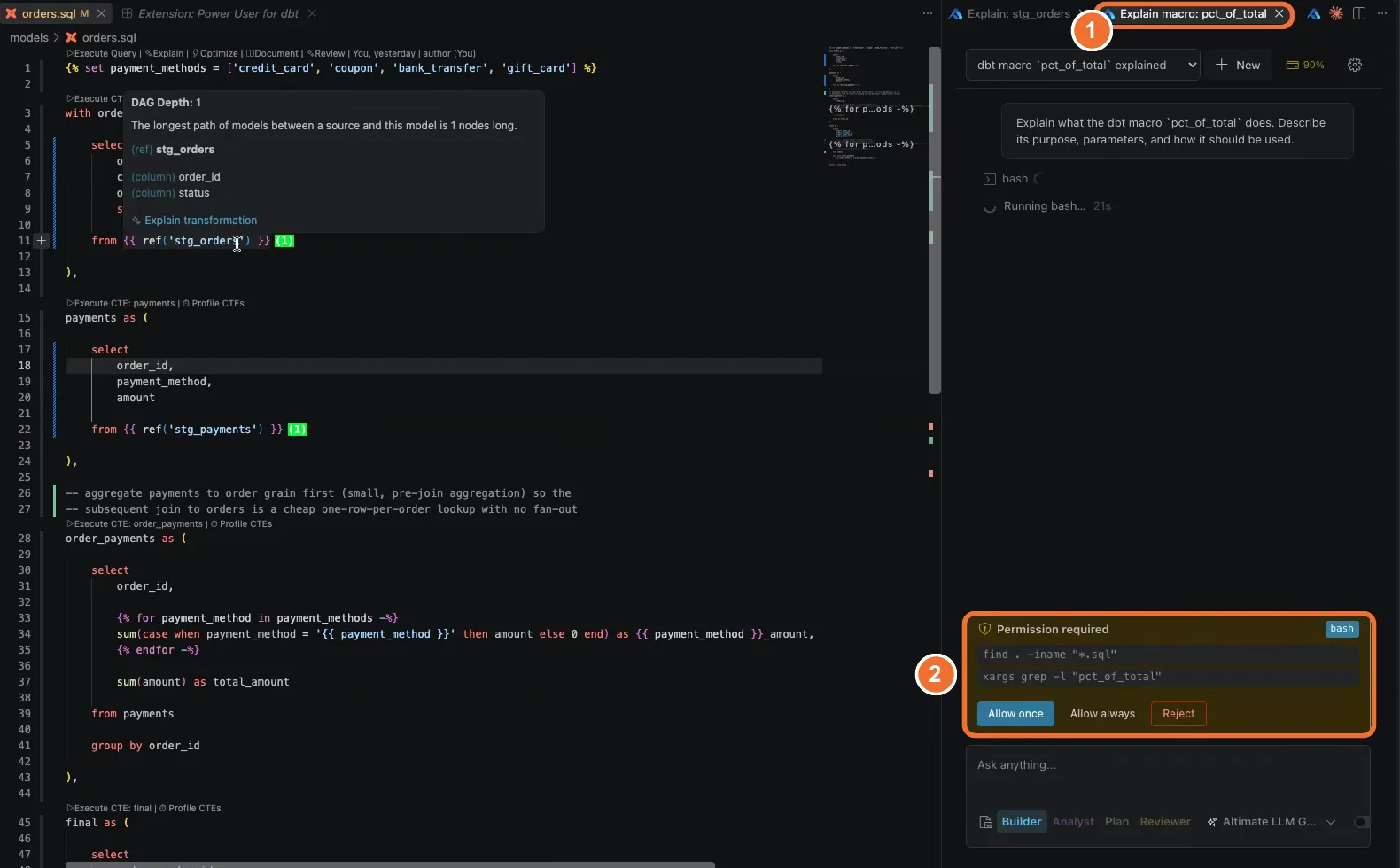
Task: Click Allow once for the bash command
Action: point(1015,714)
